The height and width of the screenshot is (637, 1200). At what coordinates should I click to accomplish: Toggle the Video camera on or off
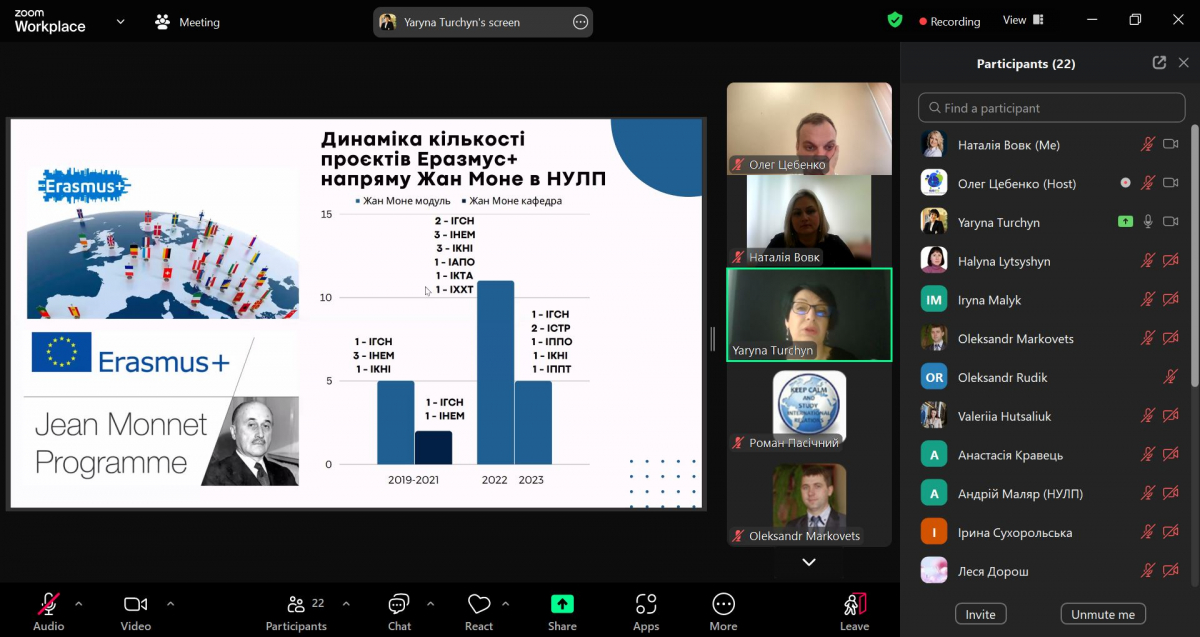click(135, 610)
